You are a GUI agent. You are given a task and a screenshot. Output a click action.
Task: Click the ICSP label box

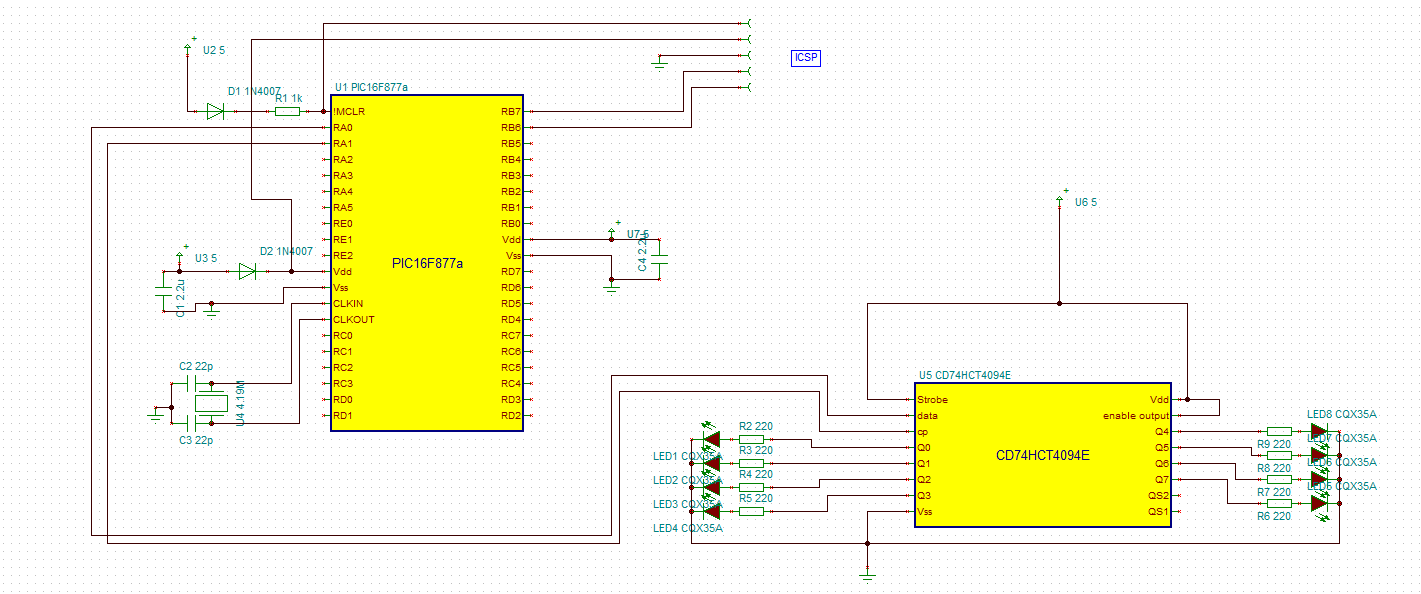[x=806, y=58]
